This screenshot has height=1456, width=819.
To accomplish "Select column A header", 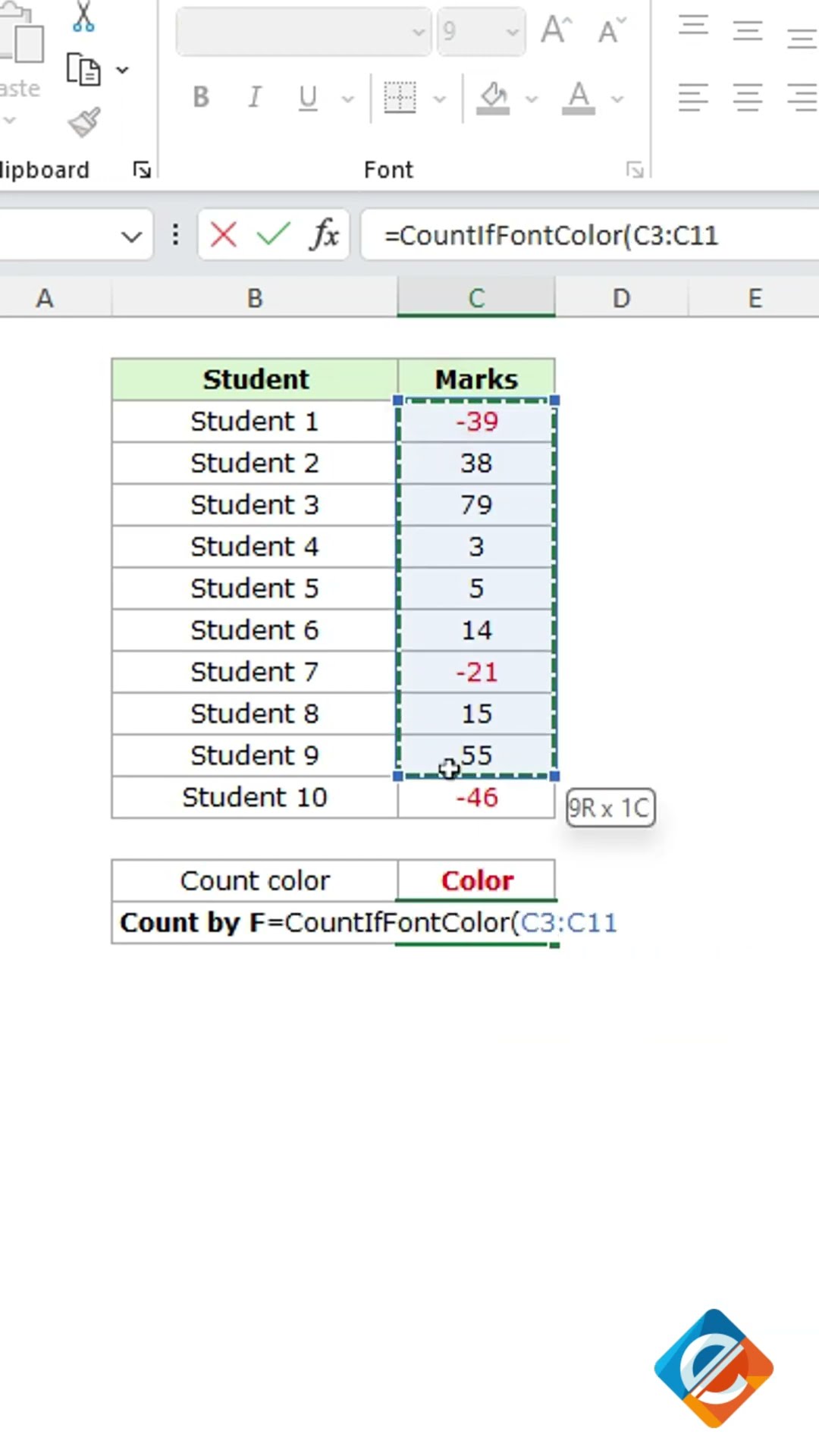I will (45, 298).
